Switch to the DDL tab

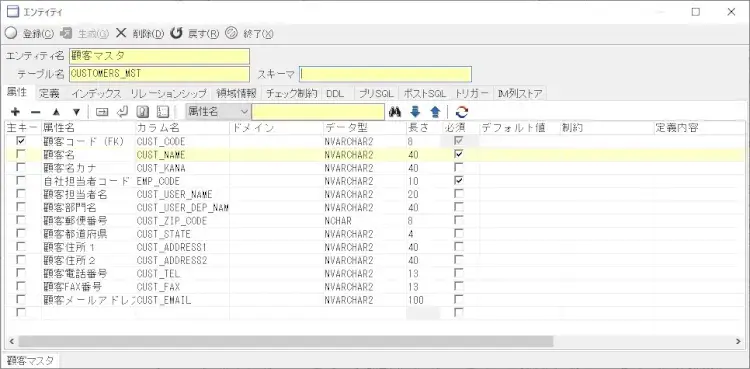[x=335, y=93]
